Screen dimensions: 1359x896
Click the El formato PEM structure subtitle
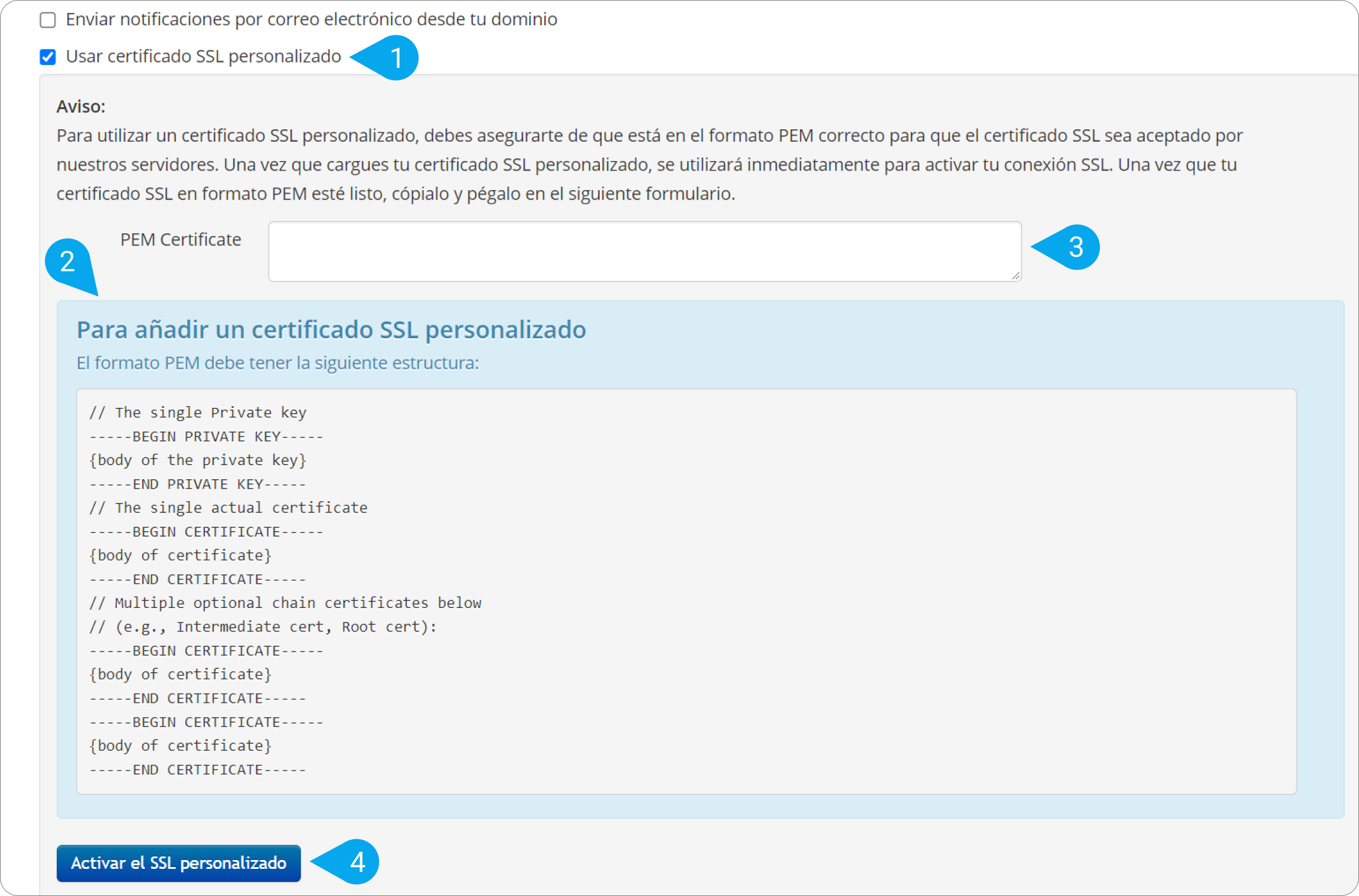277,363
